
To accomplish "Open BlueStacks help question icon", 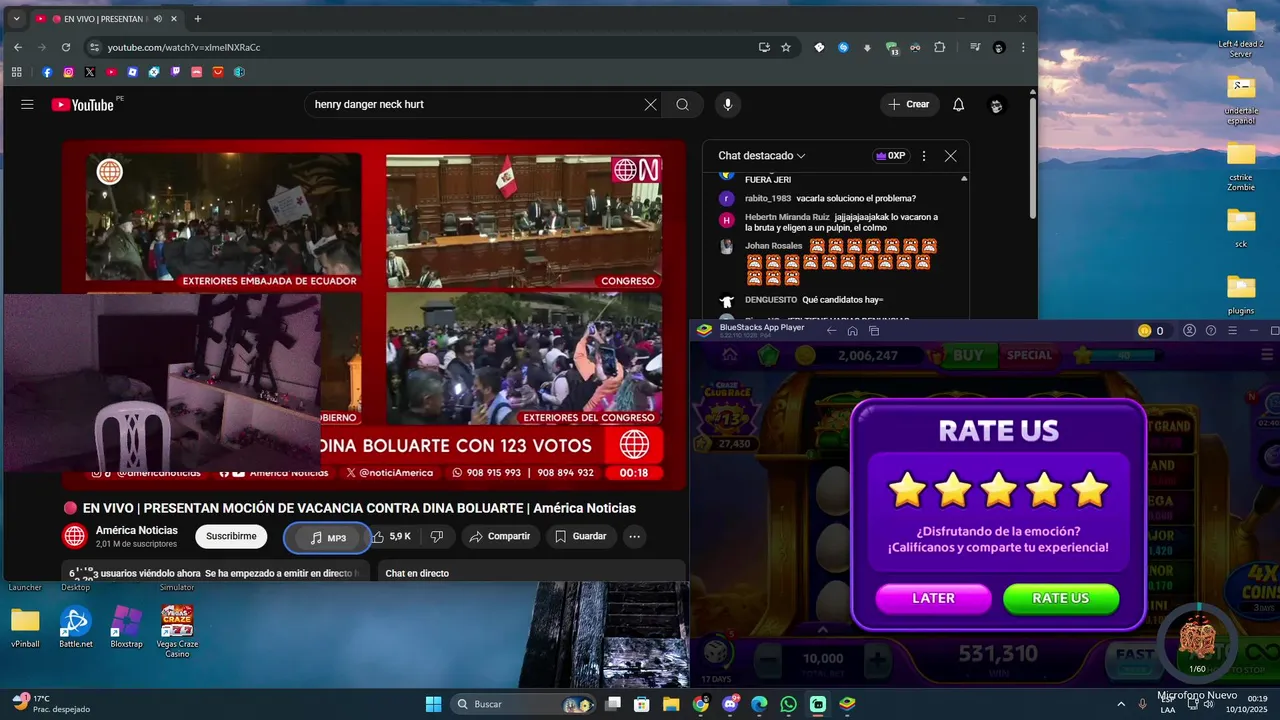I will click(x=1211, y=331).
